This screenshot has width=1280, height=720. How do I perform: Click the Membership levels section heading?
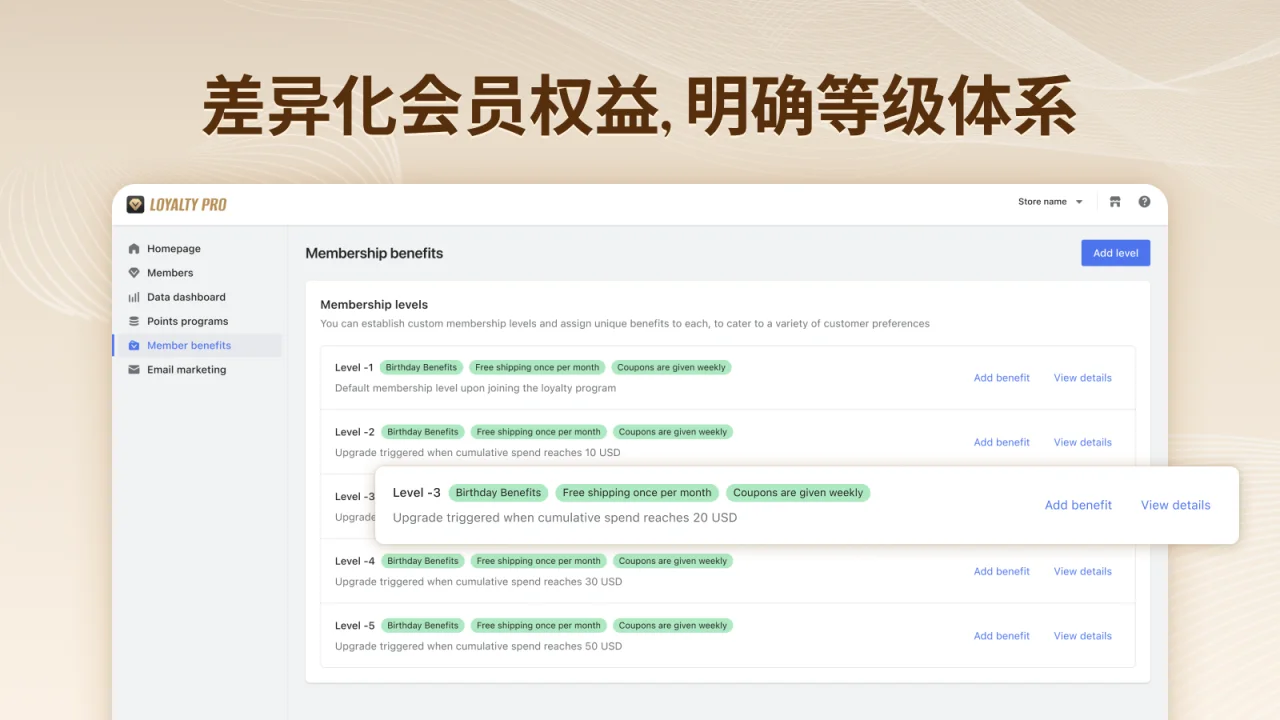click(x=374, y=305)
